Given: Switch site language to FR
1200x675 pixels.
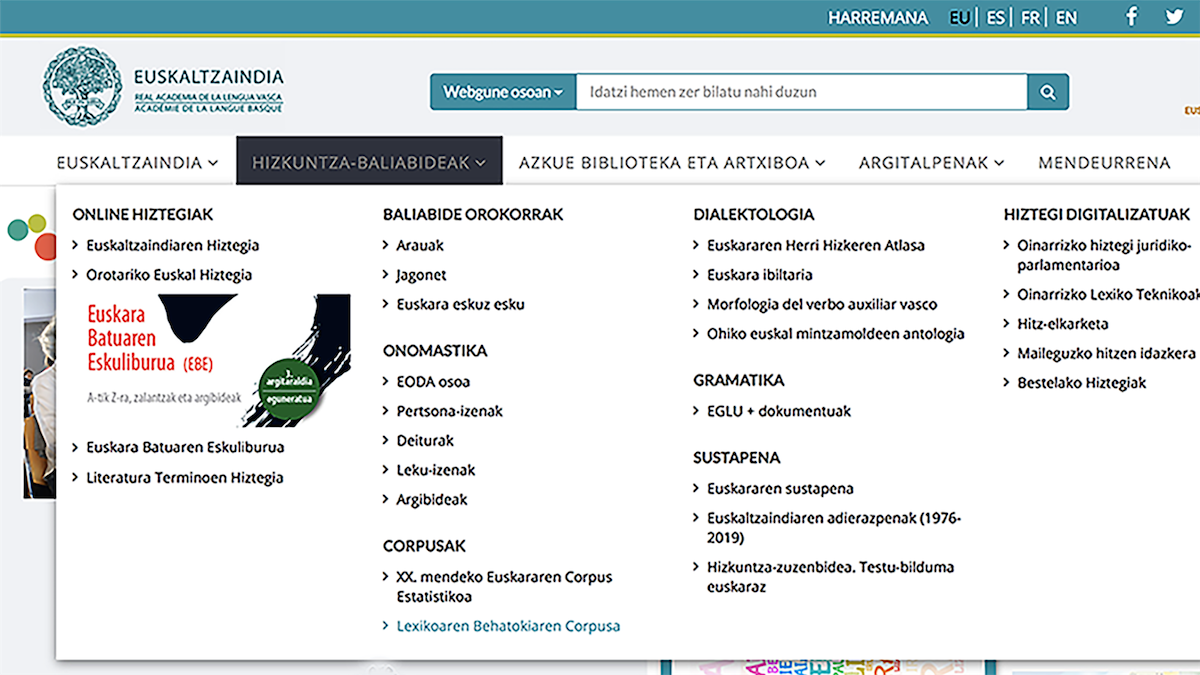Looking at the screenshot, I should pyautogui.click(x=1030, y=18).
